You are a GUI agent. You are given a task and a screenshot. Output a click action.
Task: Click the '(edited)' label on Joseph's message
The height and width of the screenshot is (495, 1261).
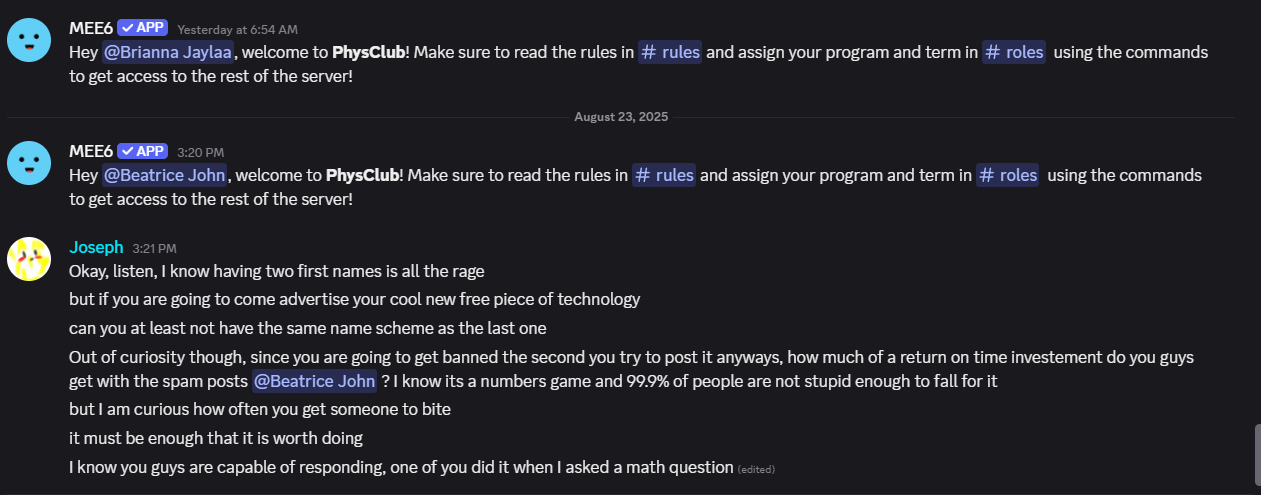point(756,469)
